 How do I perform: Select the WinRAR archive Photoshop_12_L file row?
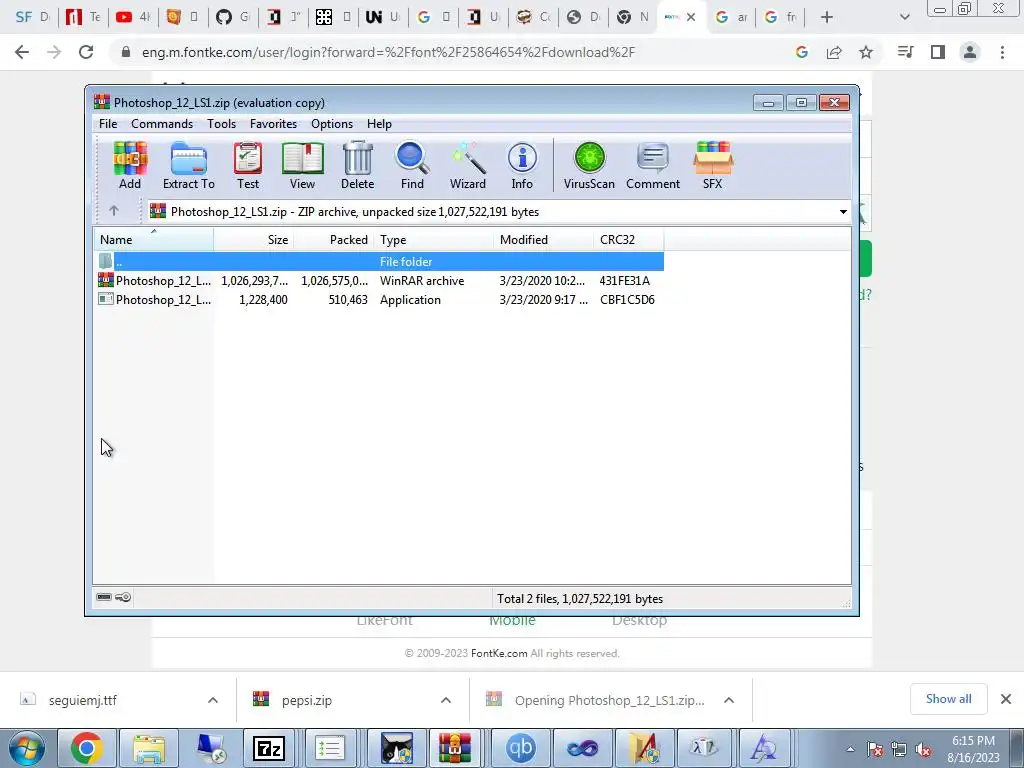tap(379, 281)
